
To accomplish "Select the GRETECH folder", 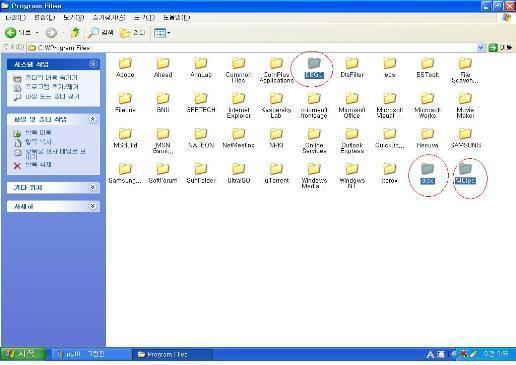I will 201,103.
